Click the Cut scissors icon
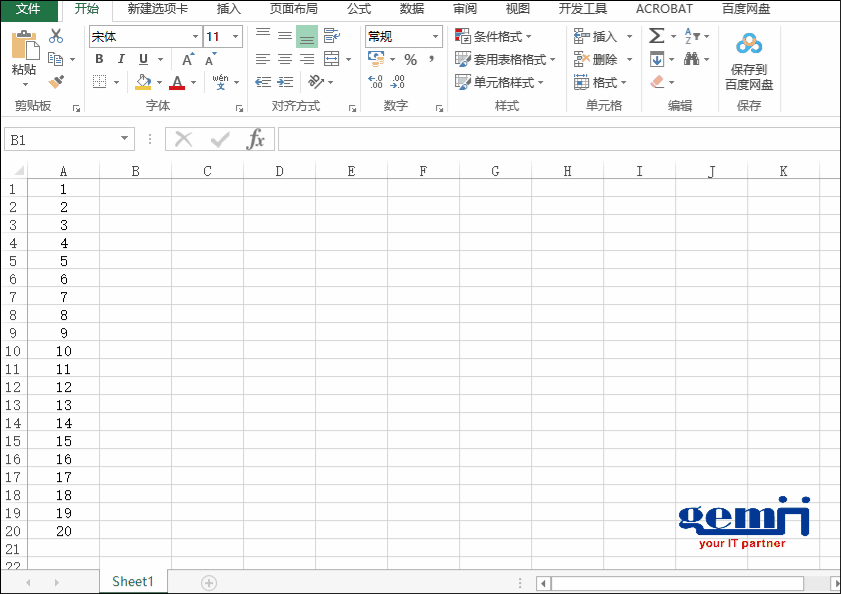This screenshot has height=594, width=841. [x=56, y=37]
